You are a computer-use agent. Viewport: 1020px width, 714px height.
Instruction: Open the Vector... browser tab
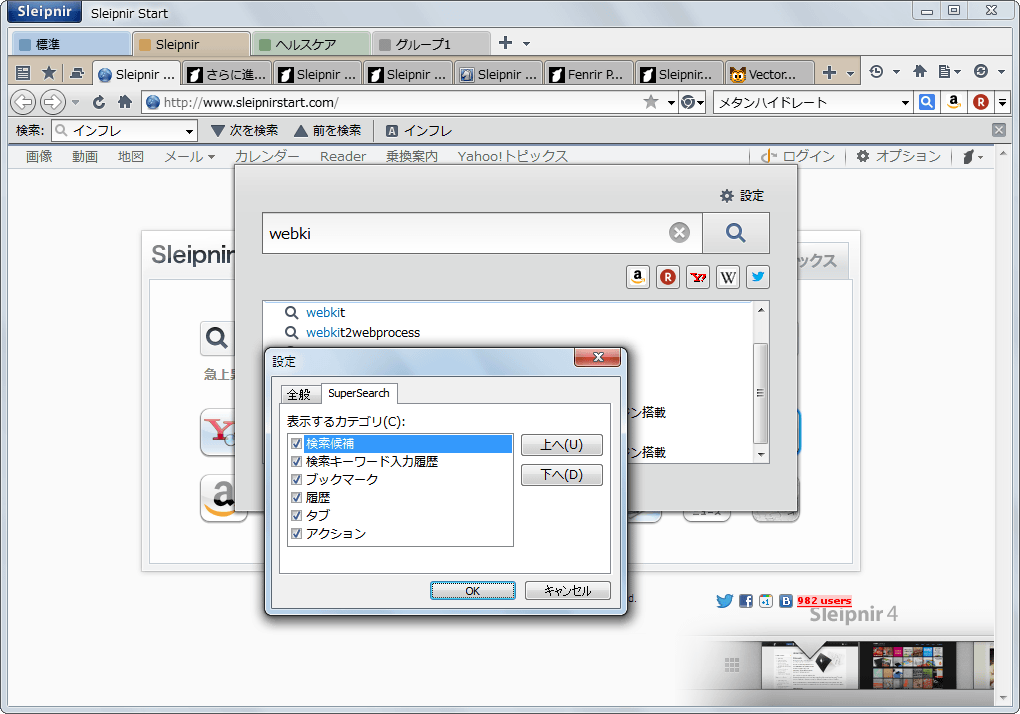coord(771,74)
